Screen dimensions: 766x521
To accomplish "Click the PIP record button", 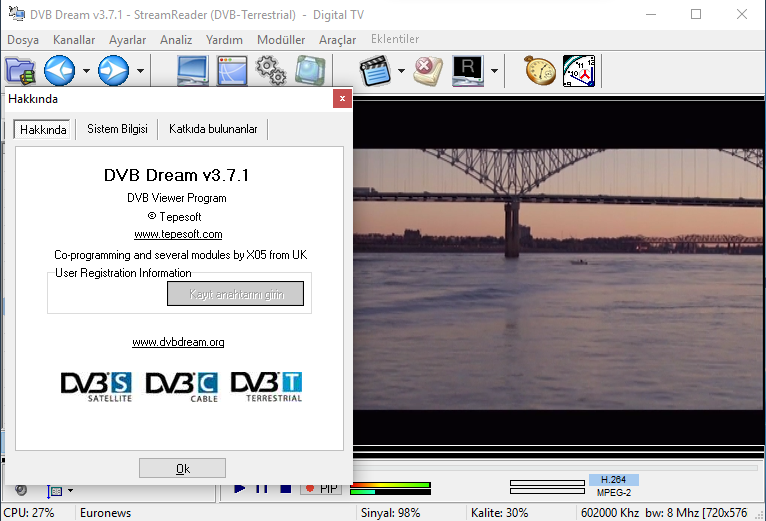I will tap(320, 488).
